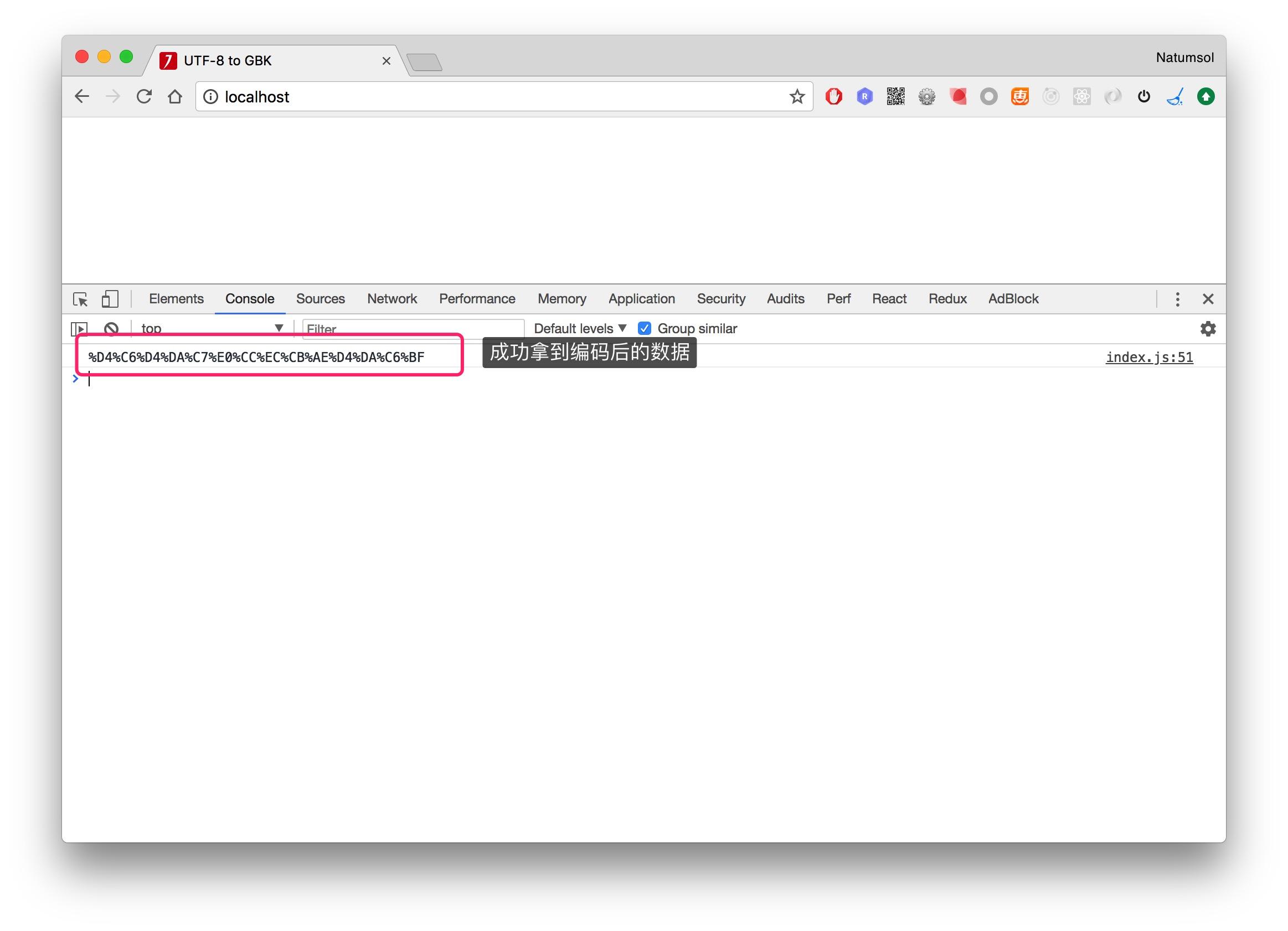Viewport: 1288px width, 931px height.
Task: Open the React DevTools extension icon
Action: point(1081,97)
